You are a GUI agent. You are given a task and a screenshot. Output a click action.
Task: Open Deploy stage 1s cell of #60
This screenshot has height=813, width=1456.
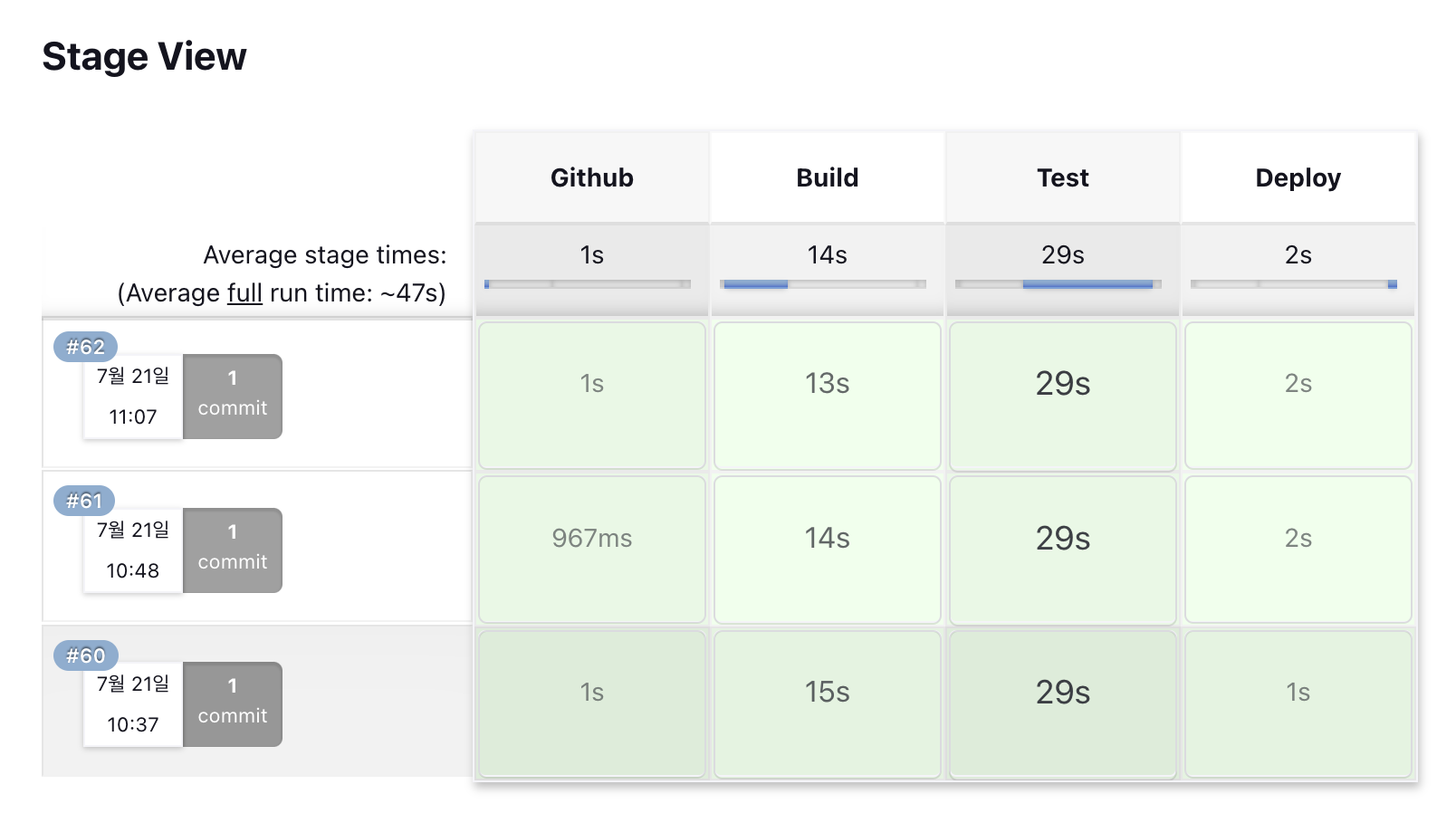coord(1298,703)
